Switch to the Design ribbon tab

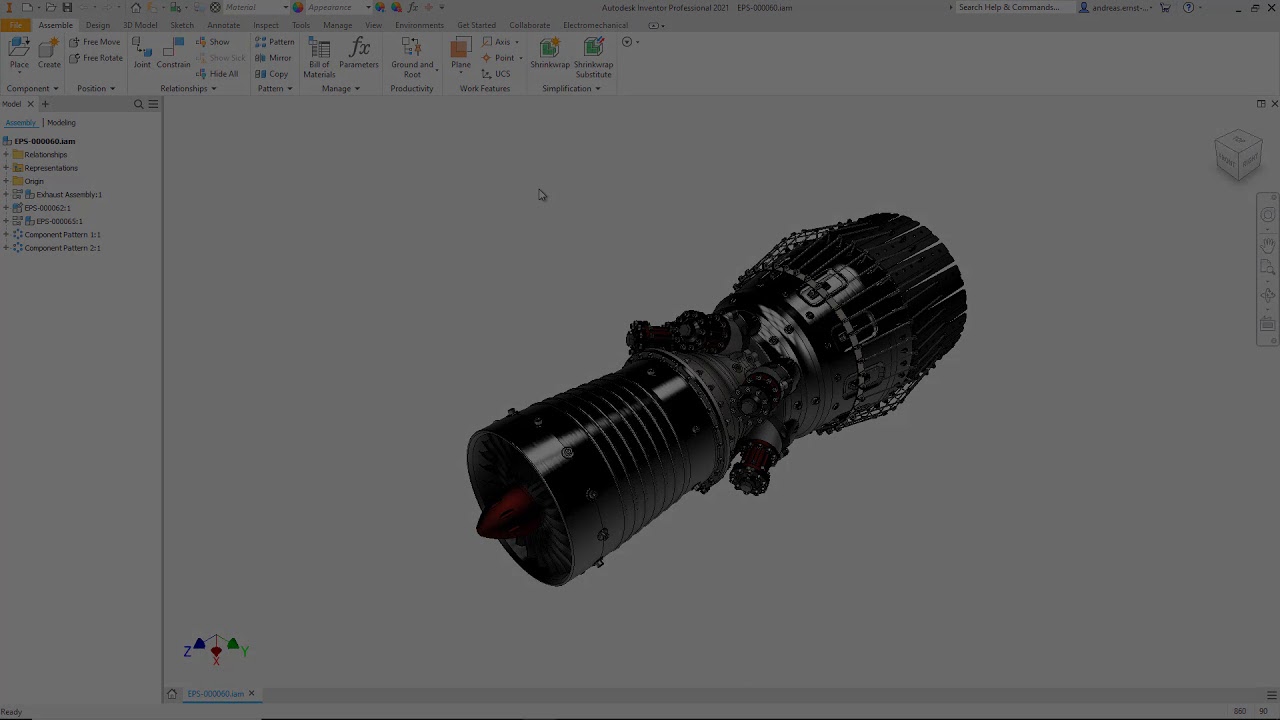coord(98,25)
